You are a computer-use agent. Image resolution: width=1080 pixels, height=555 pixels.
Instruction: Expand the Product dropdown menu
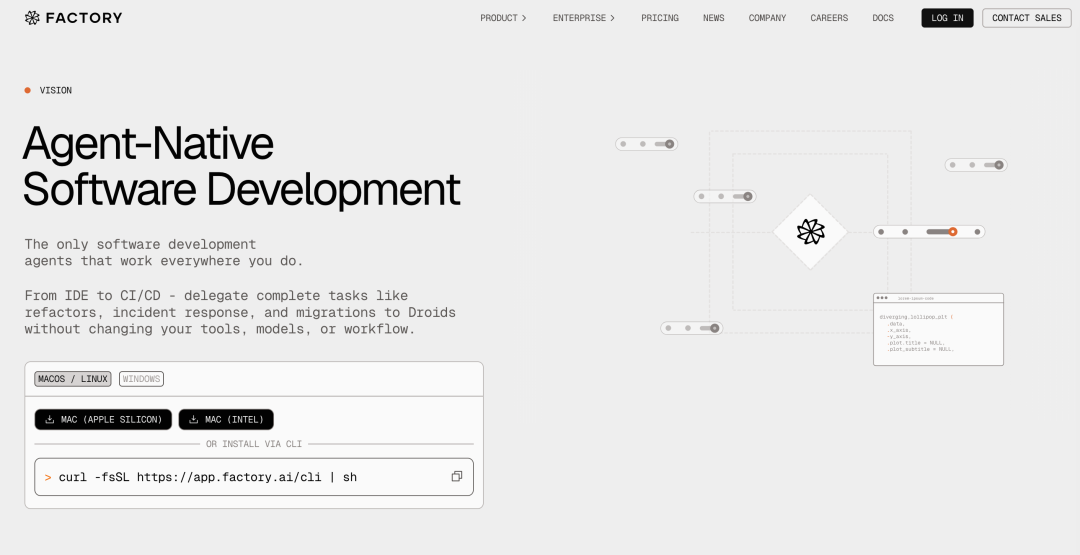click(x=503, y=18)
